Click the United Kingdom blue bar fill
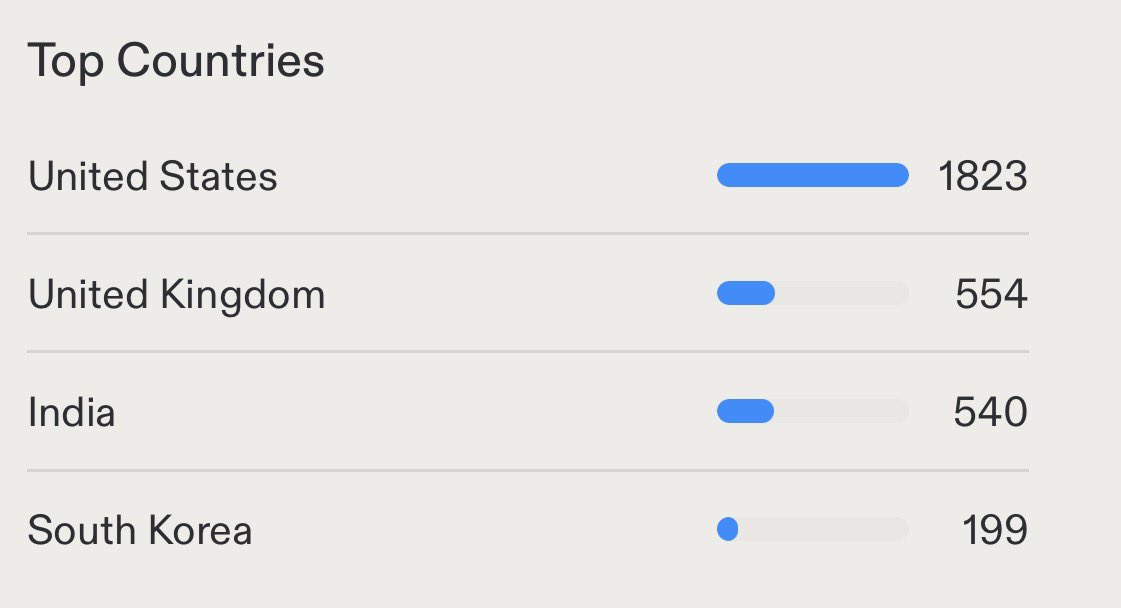The height and width of the screenshot is (608, 1121). pos(746,293)
